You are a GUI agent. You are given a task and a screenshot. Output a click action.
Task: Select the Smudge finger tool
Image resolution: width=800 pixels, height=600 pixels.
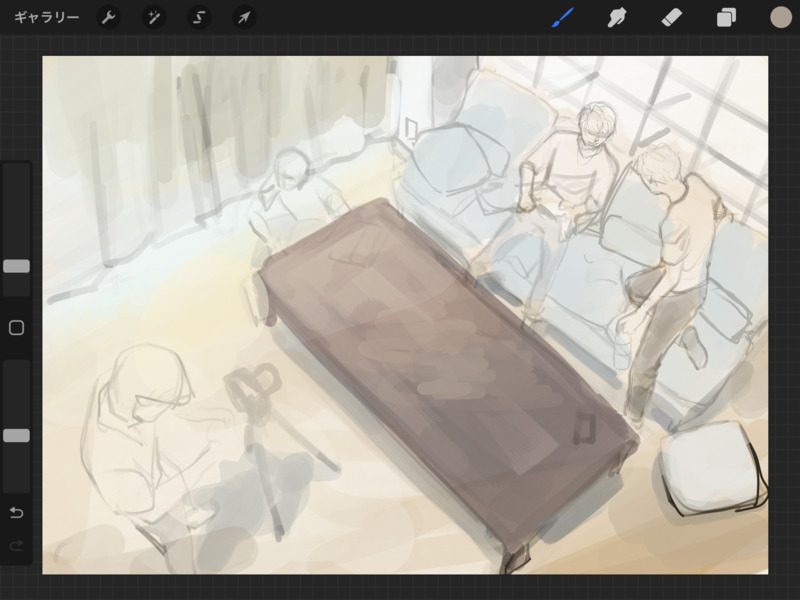pyautogui.click(x=617, y=18)
